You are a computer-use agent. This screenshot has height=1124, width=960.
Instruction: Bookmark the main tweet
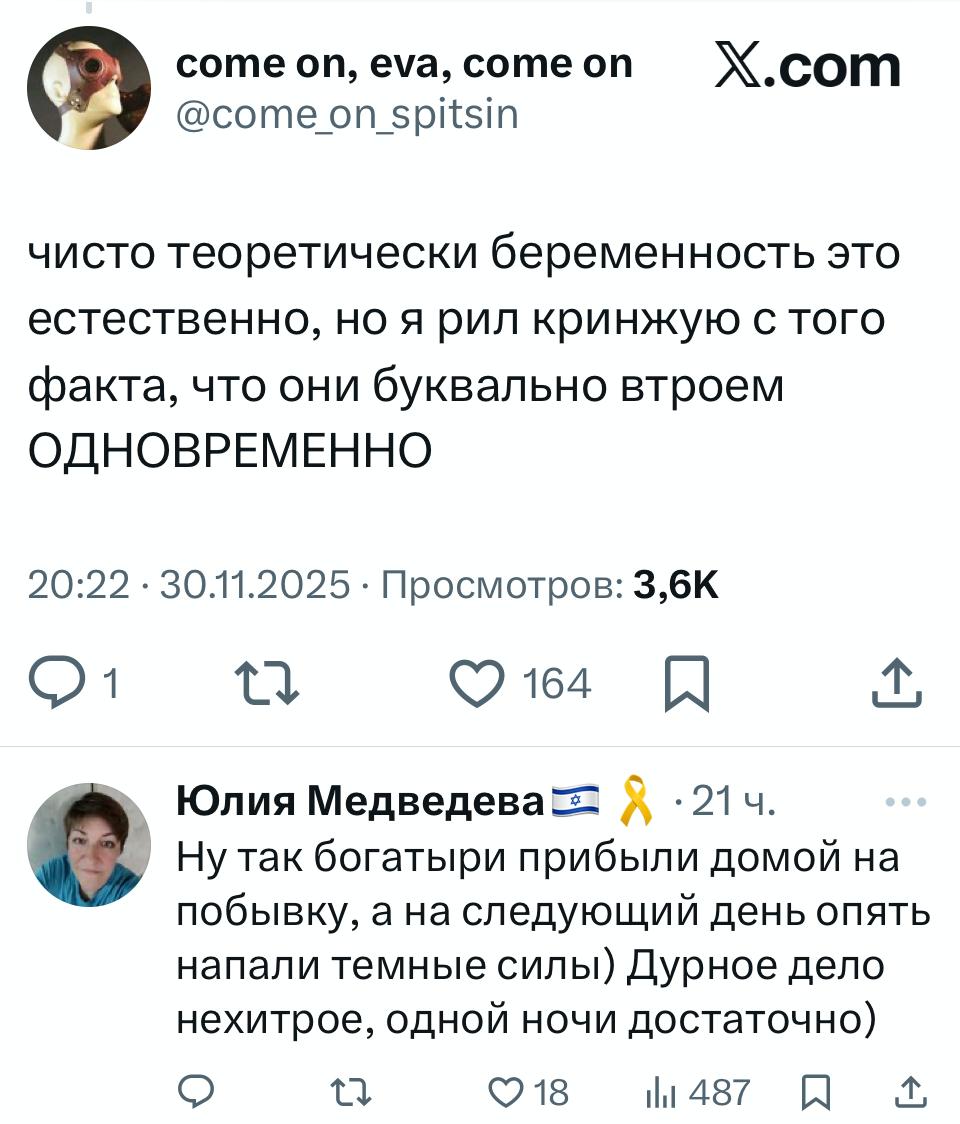click(x=687, y=685)
